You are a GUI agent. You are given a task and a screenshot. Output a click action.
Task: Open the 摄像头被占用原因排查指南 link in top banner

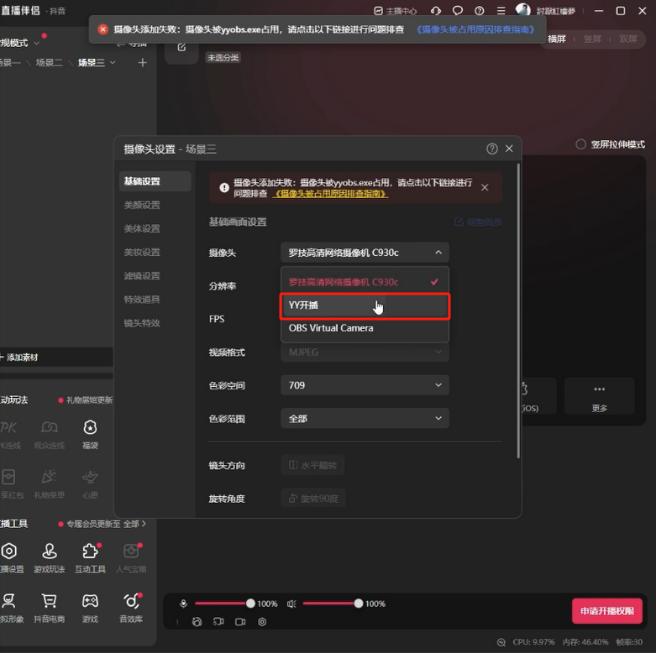pos(475,30)
